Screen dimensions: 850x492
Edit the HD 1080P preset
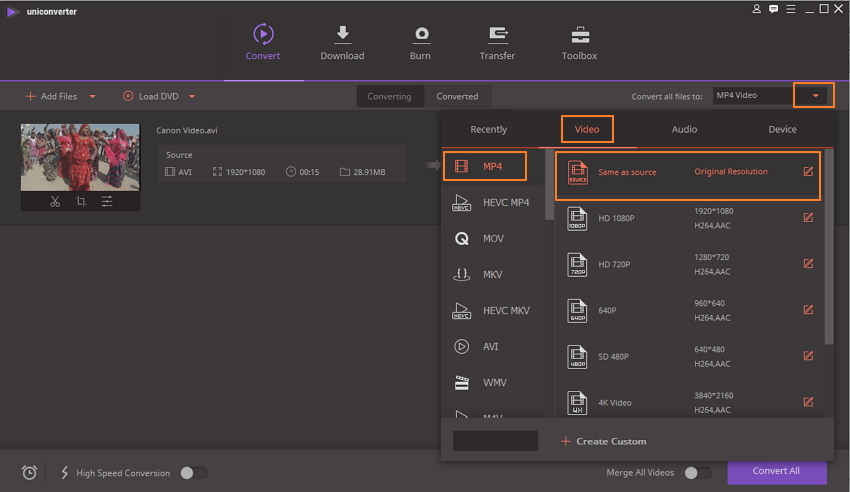(x=808, y=217)
